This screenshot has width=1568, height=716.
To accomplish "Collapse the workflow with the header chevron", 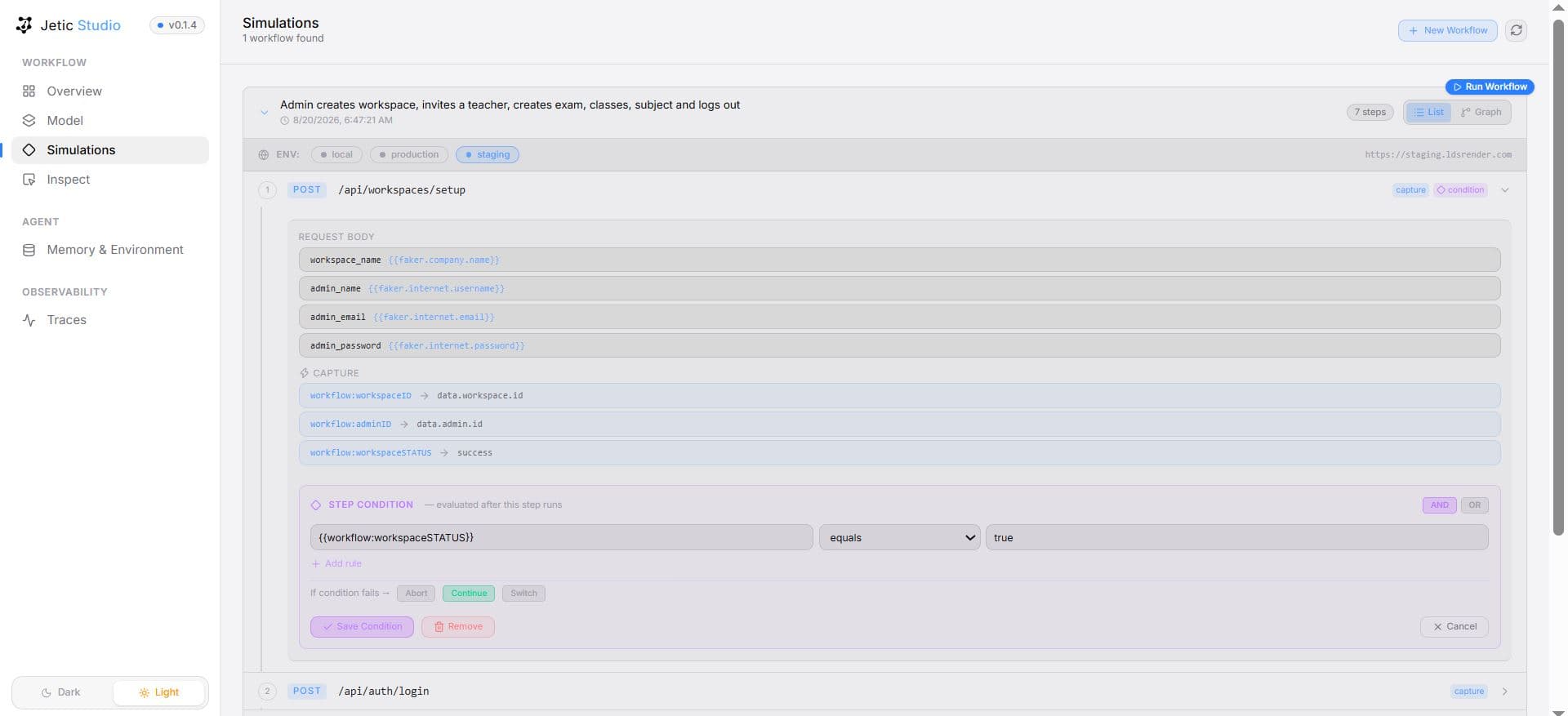I will [x=264, y=113].
